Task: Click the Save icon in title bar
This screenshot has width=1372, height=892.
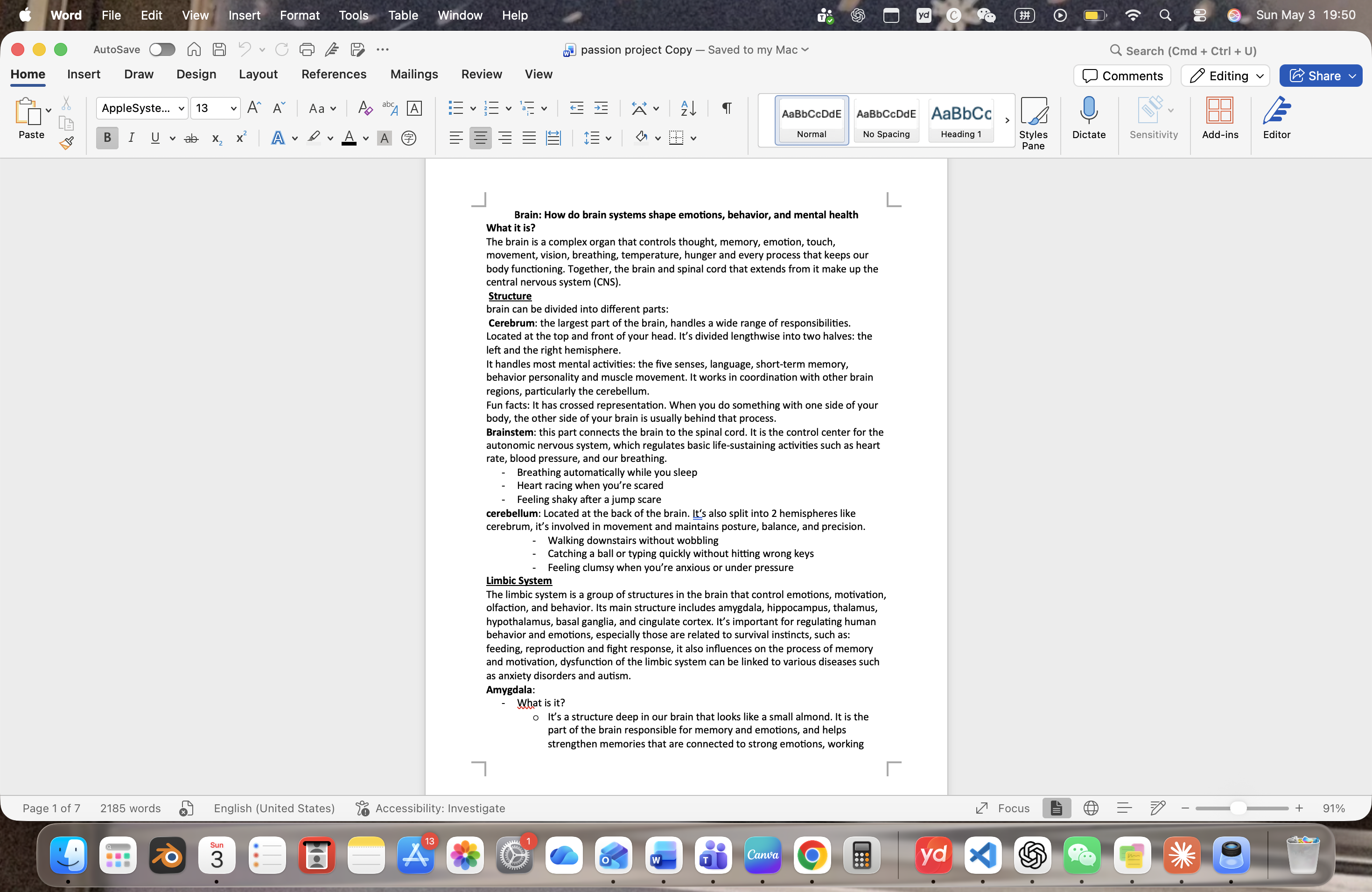Action: [x=219, y=49]
